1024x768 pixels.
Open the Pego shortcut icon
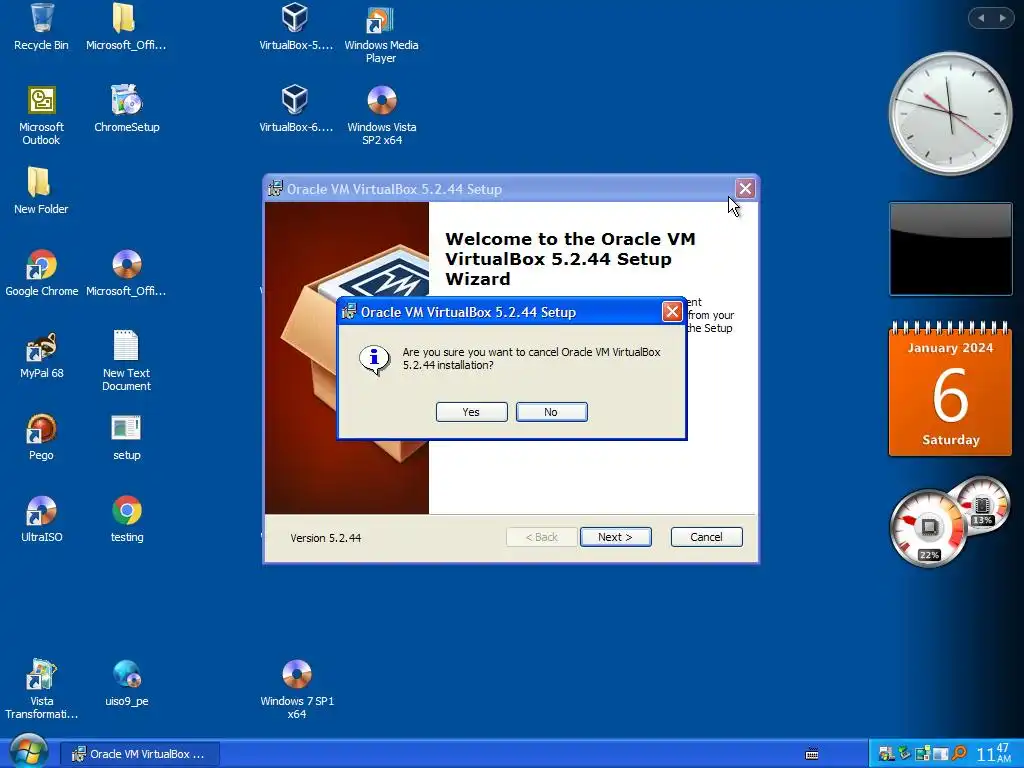(x=41, y=438)
